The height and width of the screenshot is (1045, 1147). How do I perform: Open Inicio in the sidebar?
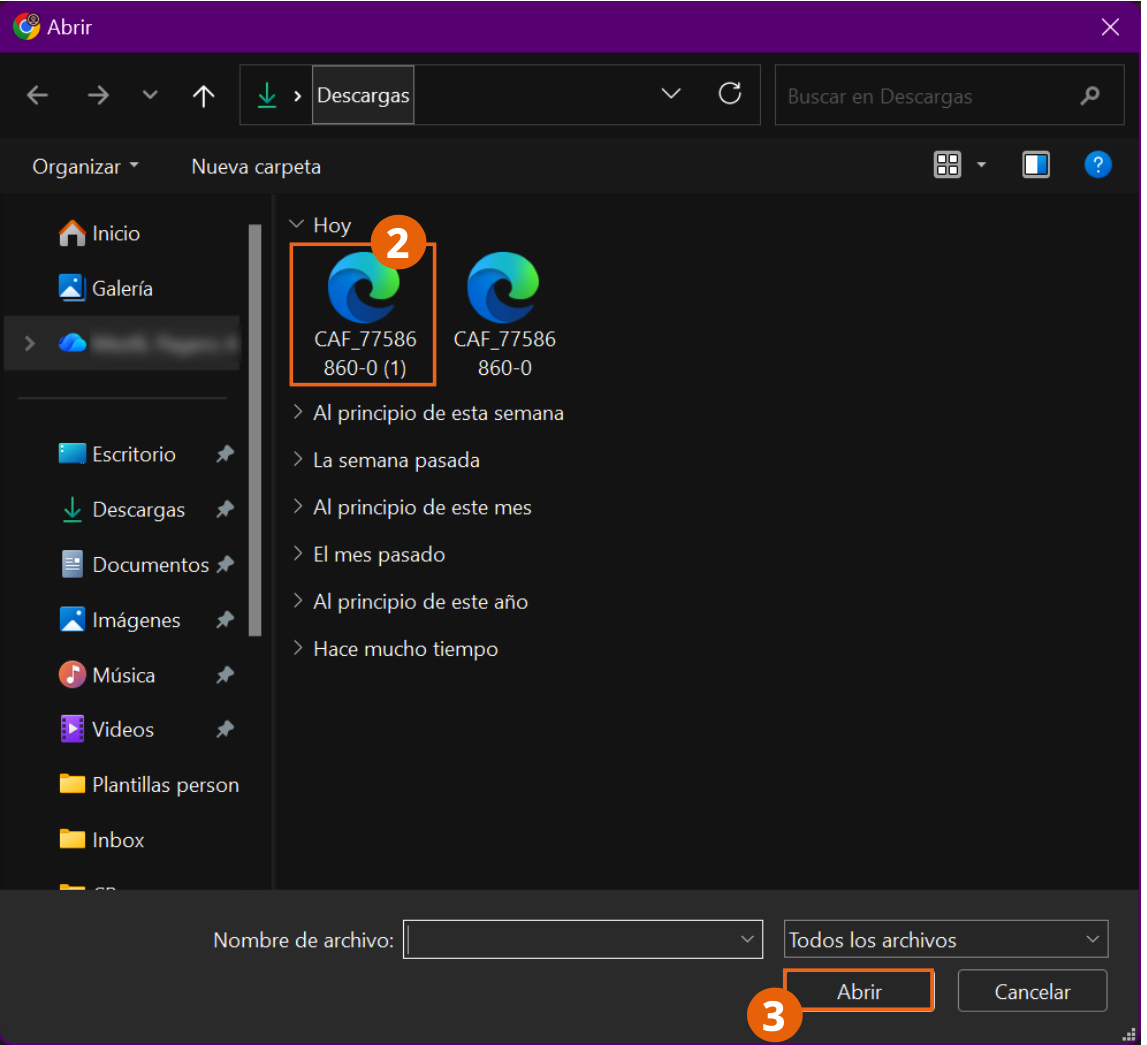pos(99,233)
